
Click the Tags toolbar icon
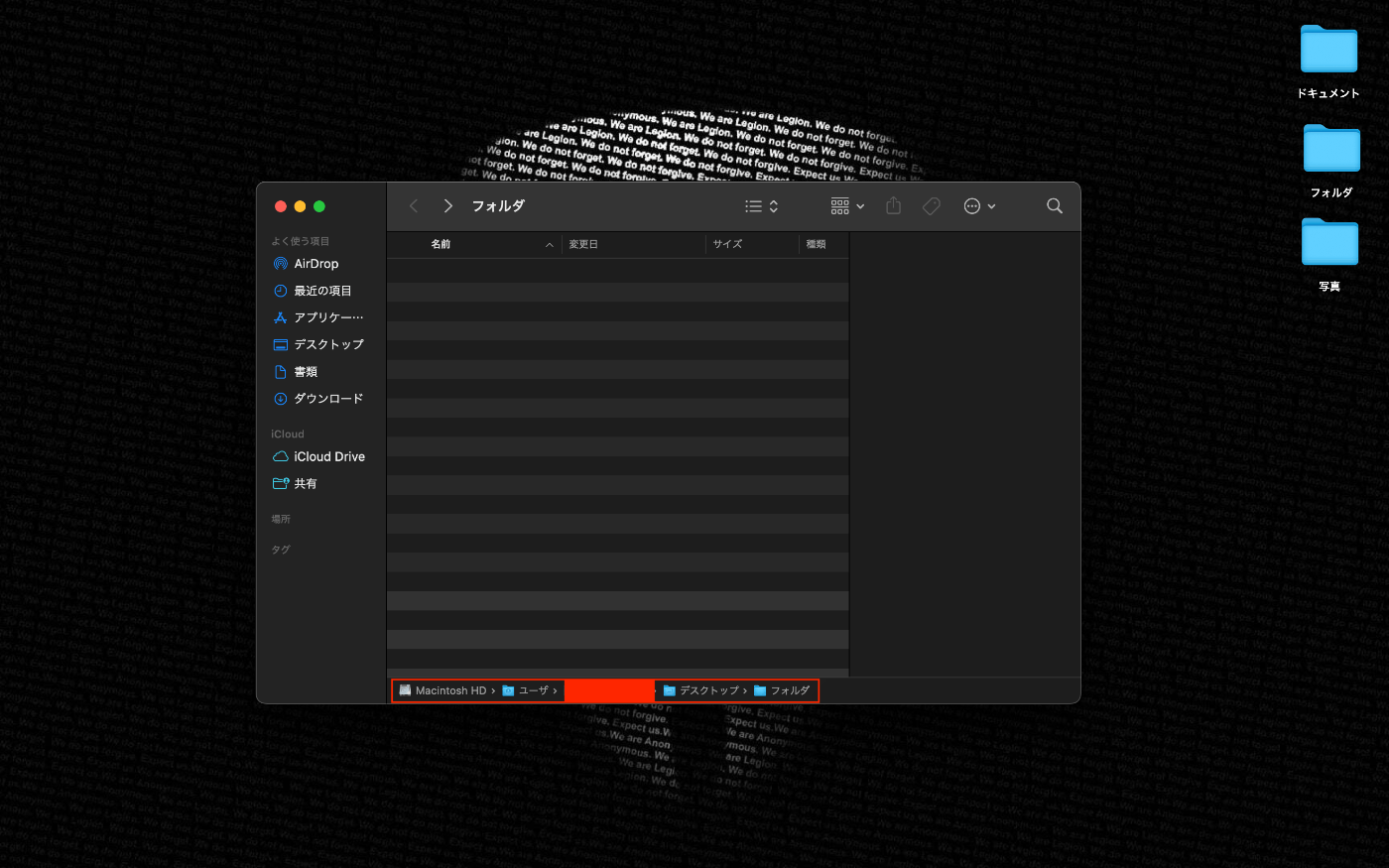[x=932, y=206]
